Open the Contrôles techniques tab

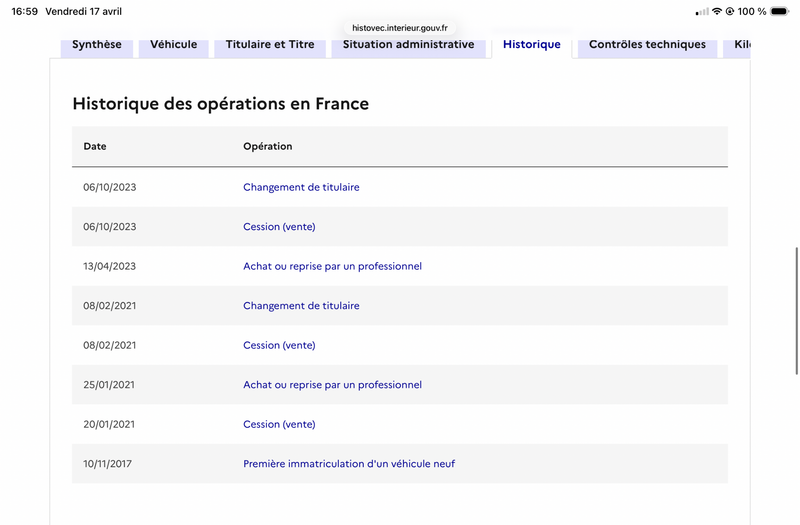coord(647,45)
